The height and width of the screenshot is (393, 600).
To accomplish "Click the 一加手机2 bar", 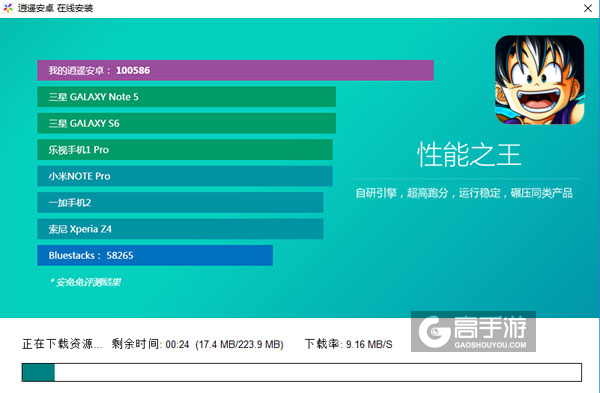I will tap(180, 202).
